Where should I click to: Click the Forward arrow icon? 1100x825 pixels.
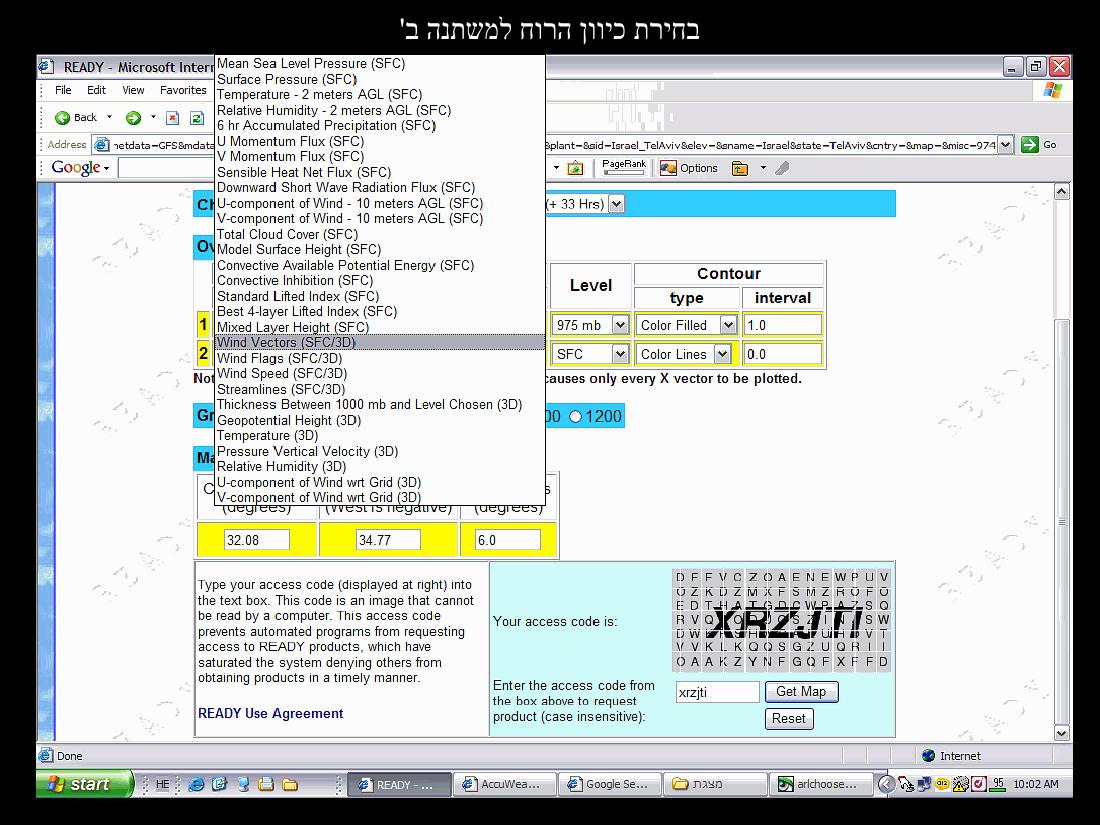[133, 118]
